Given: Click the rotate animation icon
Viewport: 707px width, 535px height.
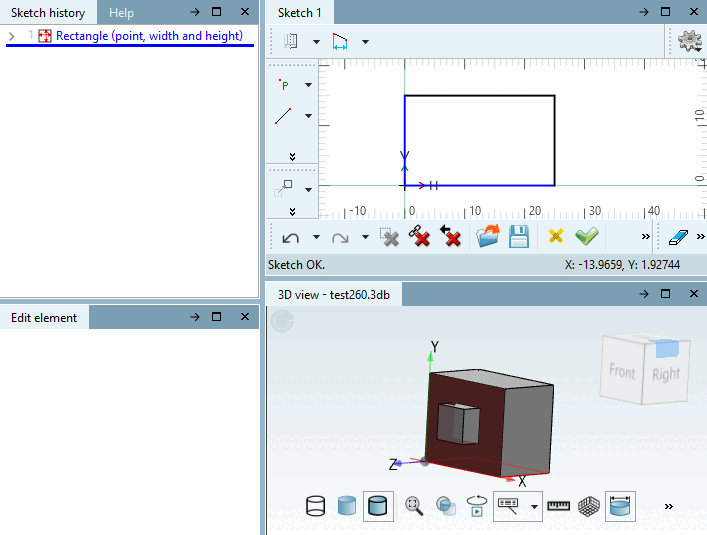Looking at the screenshot, I should tap(477, 506).
